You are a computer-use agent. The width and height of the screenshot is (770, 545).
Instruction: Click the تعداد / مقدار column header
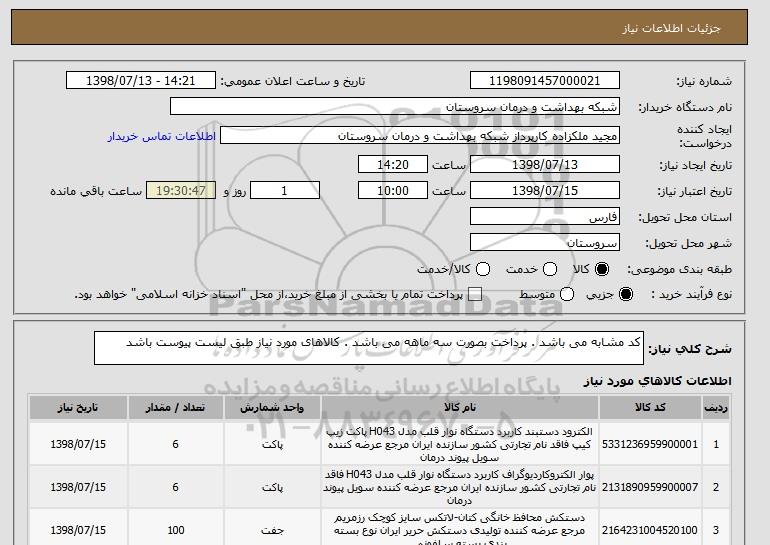tap(175, 408)
